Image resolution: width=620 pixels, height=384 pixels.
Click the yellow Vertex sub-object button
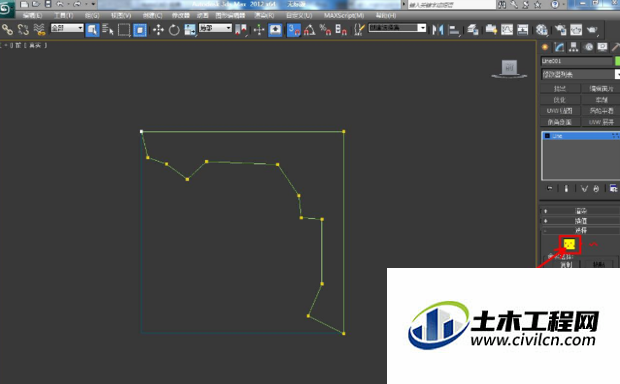(569, 245)
